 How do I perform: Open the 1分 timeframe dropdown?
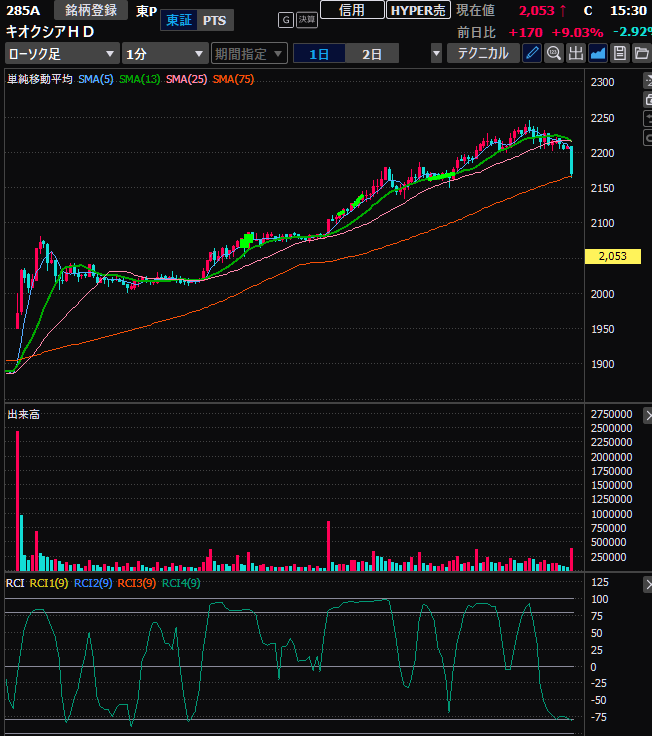tap(165, 54)
